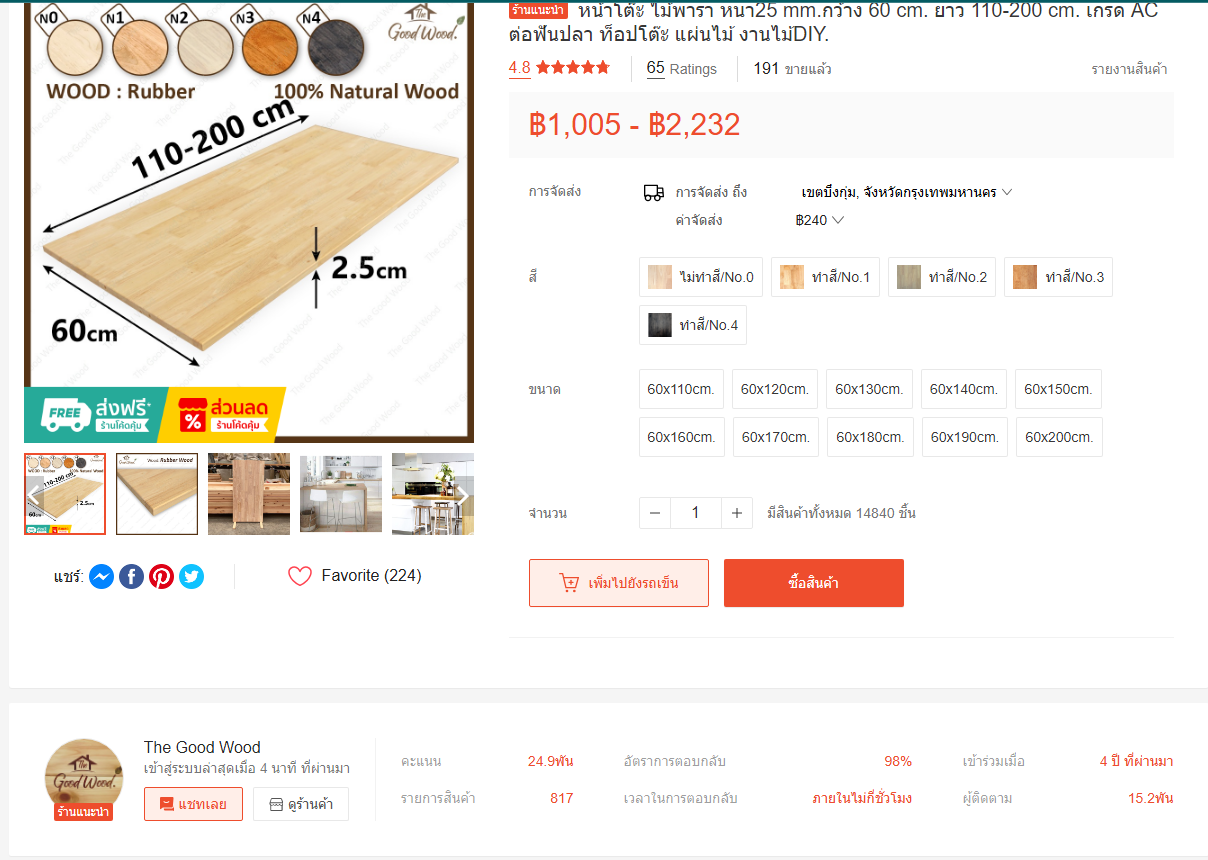The height and width of the screenshot is (860, 1208).
Task: Share product on Twitter icon
Action: (191, 576)
